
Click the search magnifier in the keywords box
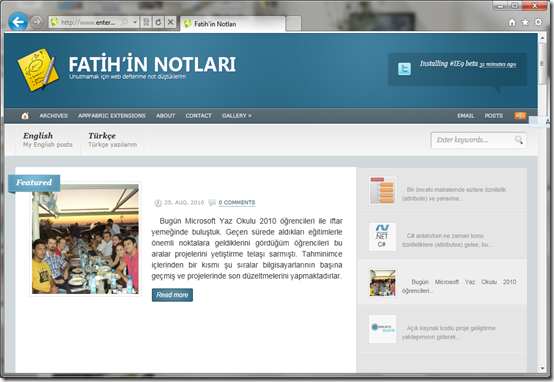(x=518, y=140)
